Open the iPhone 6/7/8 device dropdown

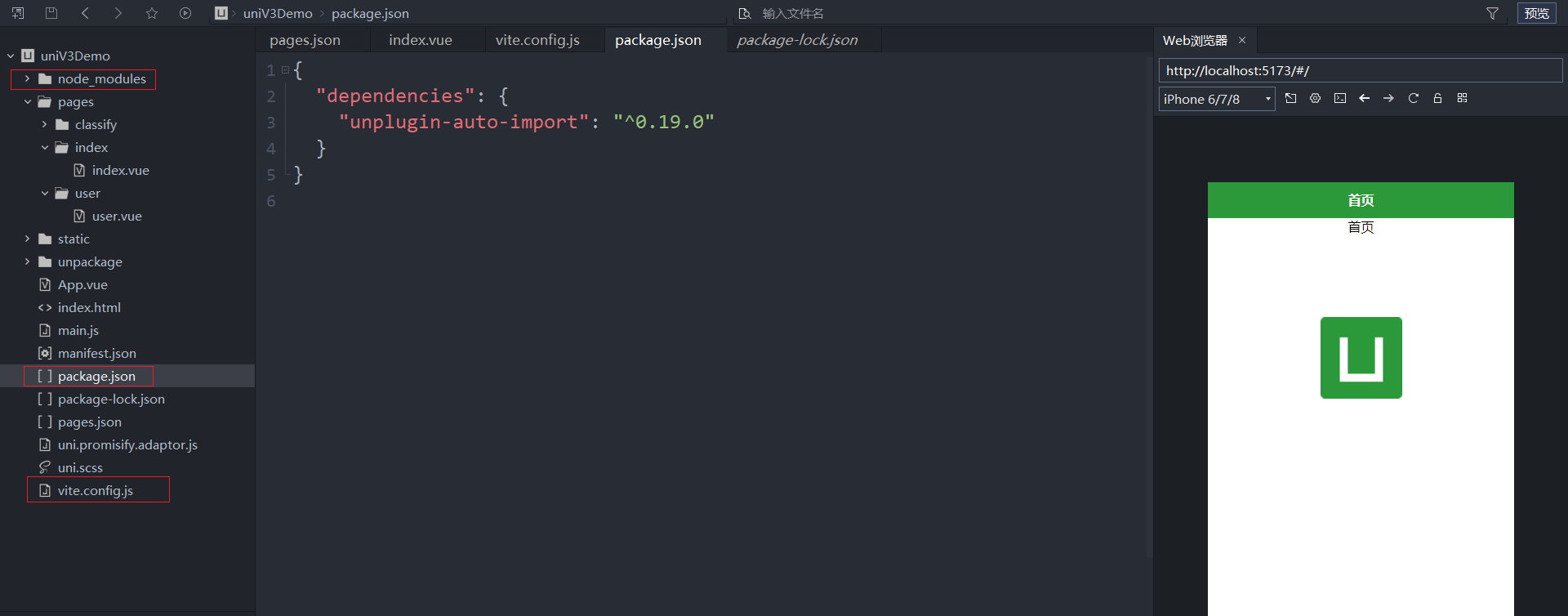(1217, 99)
